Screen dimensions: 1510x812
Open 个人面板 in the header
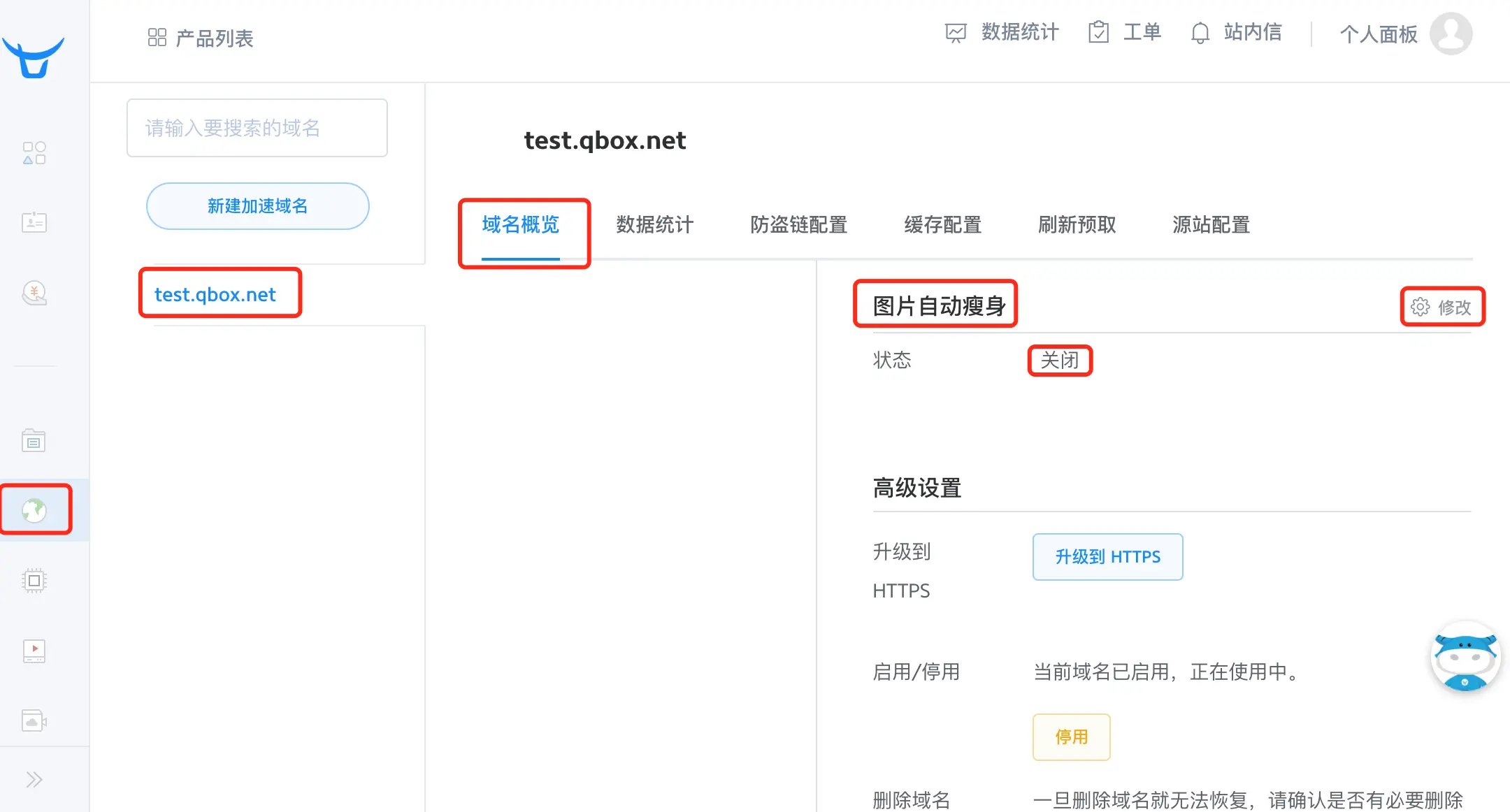click(x=1379, y=34)
